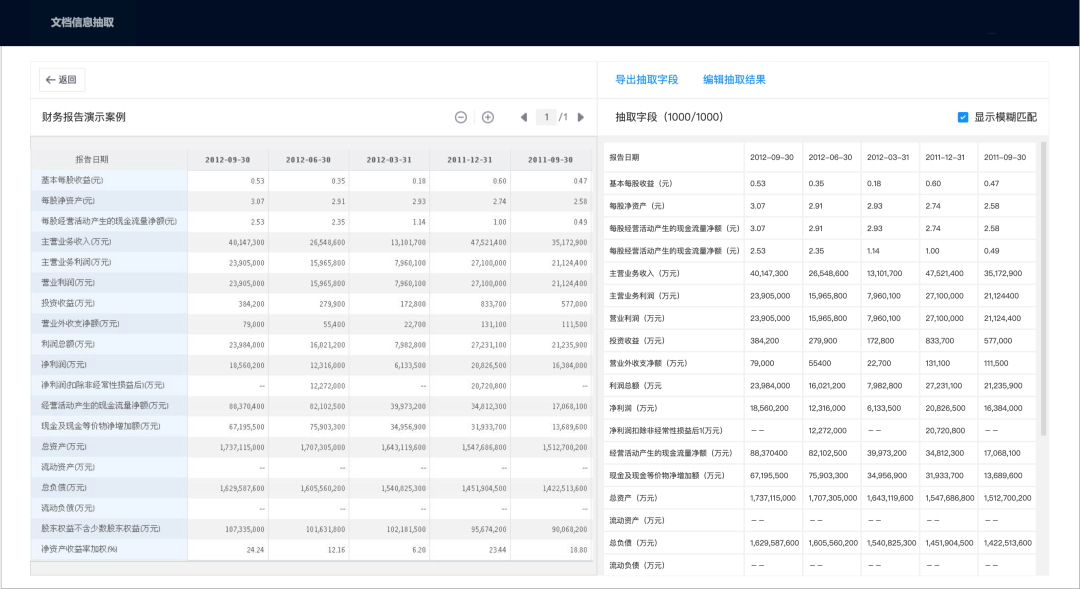Click the extraction results vertical scrollbar

click(1043, 289)
